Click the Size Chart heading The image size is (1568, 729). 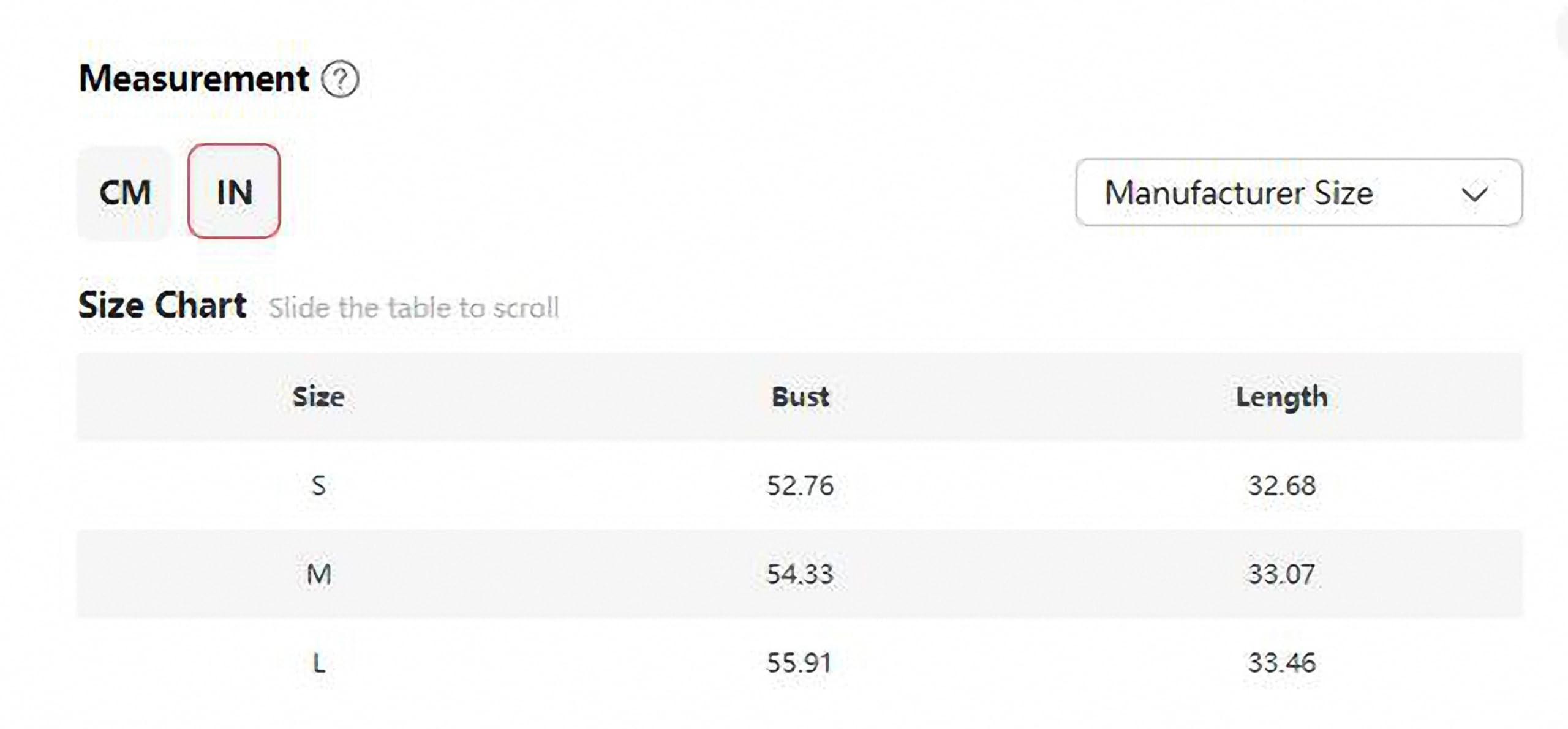point(162,305)
